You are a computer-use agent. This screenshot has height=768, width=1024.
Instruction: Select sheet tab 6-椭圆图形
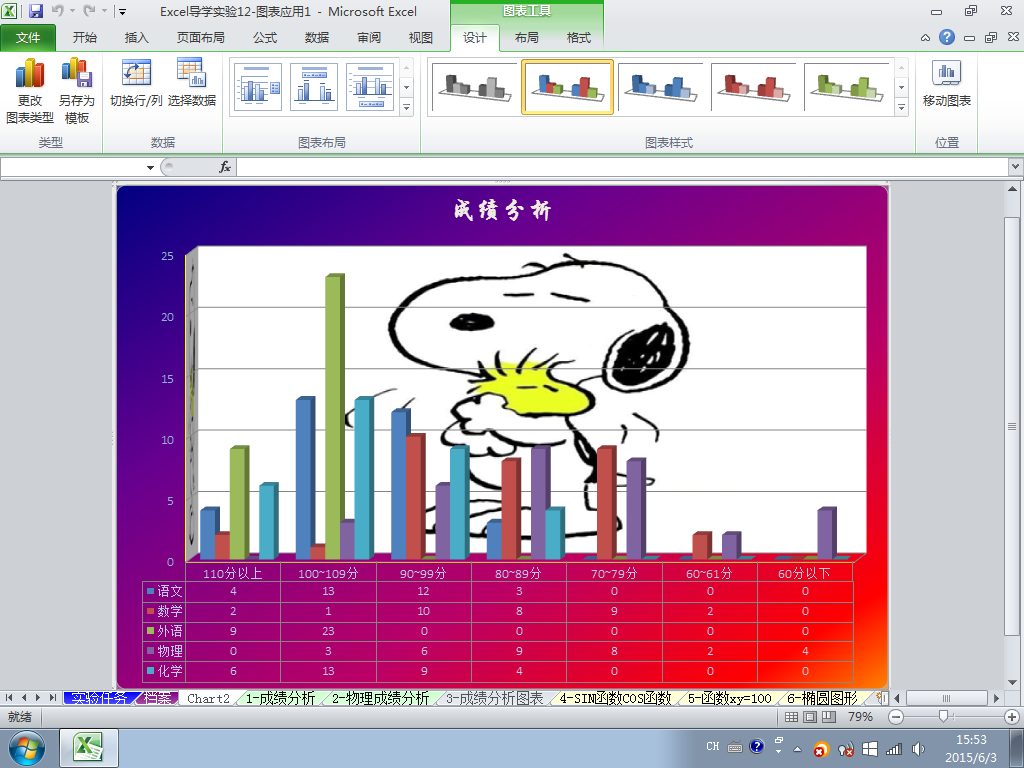[822, 698]
